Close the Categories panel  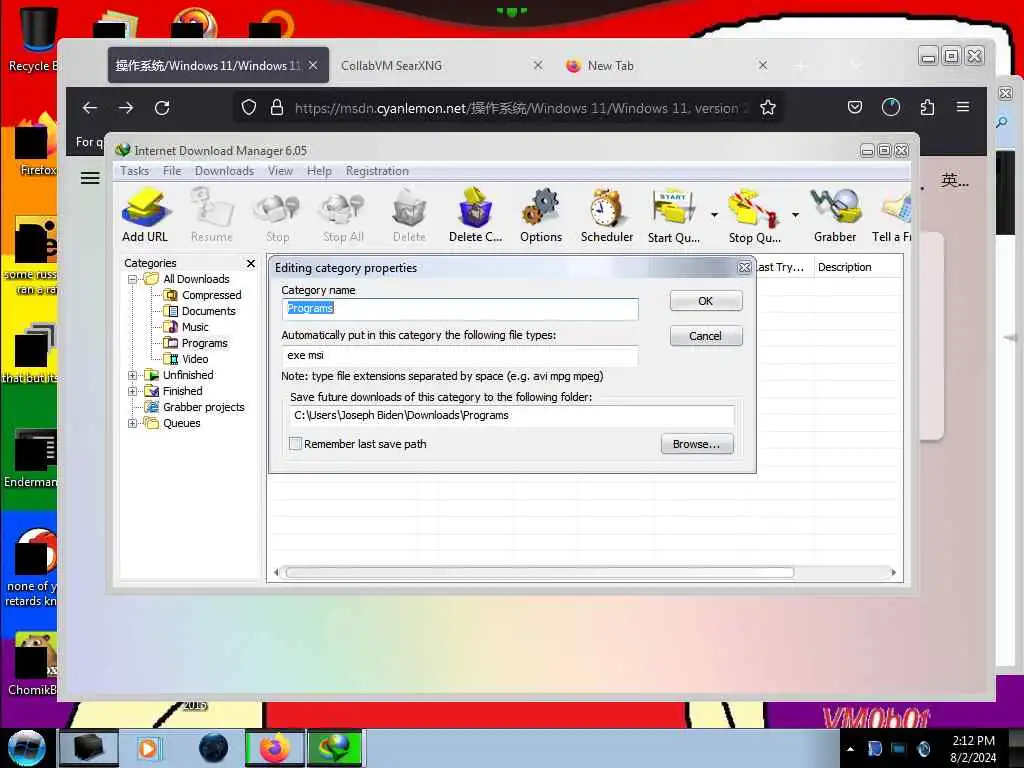251,263
